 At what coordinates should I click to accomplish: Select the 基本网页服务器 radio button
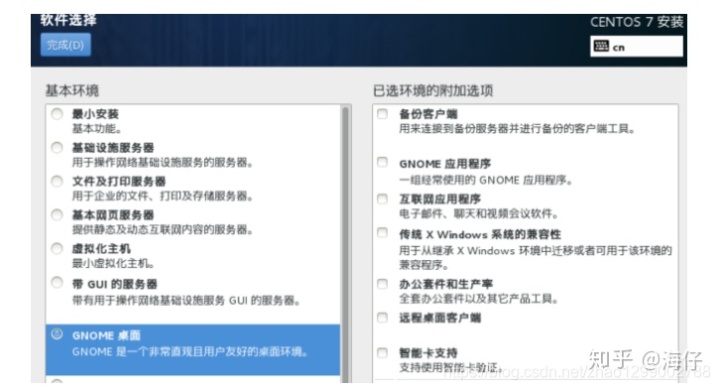click(57, 215)
